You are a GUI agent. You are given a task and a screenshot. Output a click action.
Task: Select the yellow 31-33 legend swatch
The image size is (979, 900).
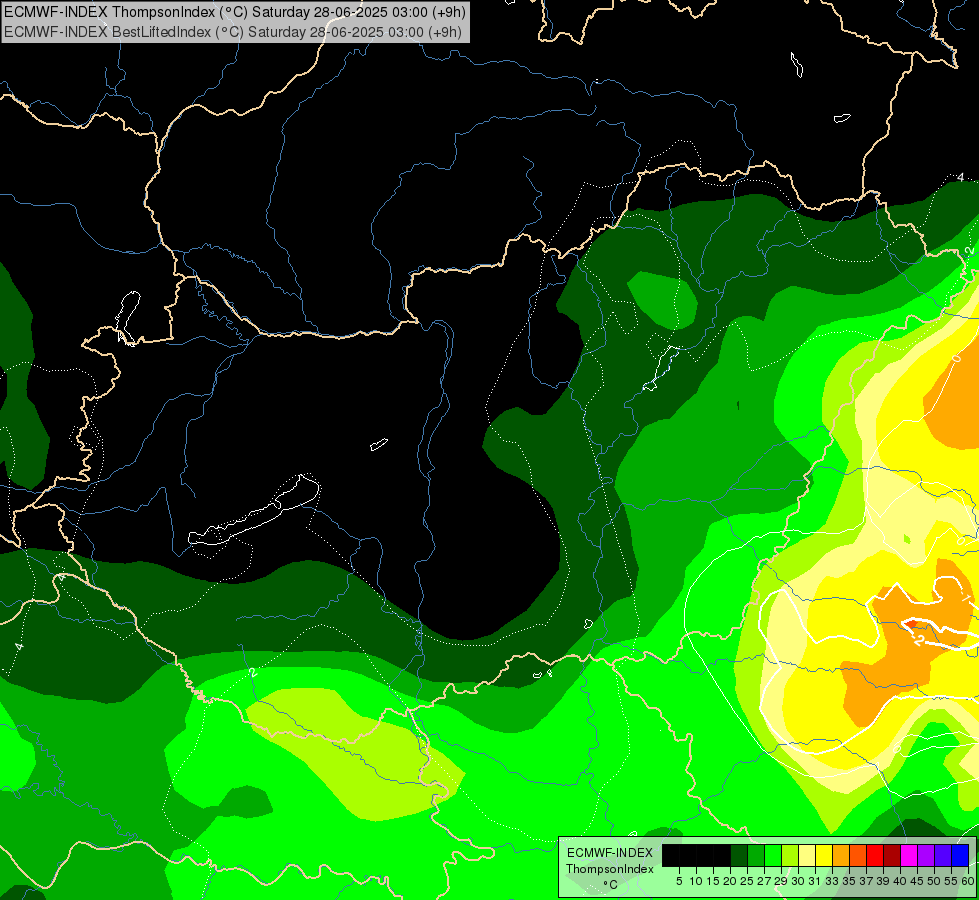(x=824, y=855)
